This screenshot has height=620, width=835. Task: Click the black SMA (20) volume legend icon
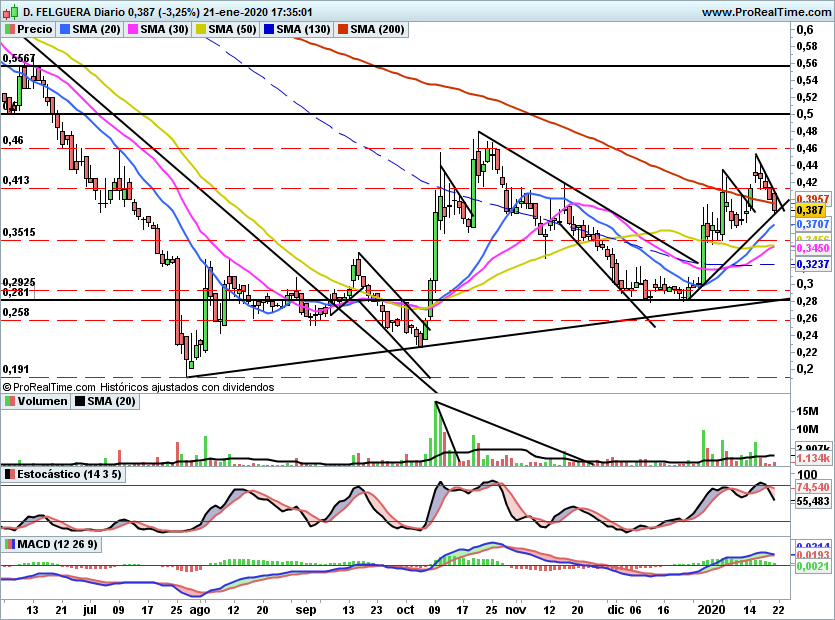[80, 401]
